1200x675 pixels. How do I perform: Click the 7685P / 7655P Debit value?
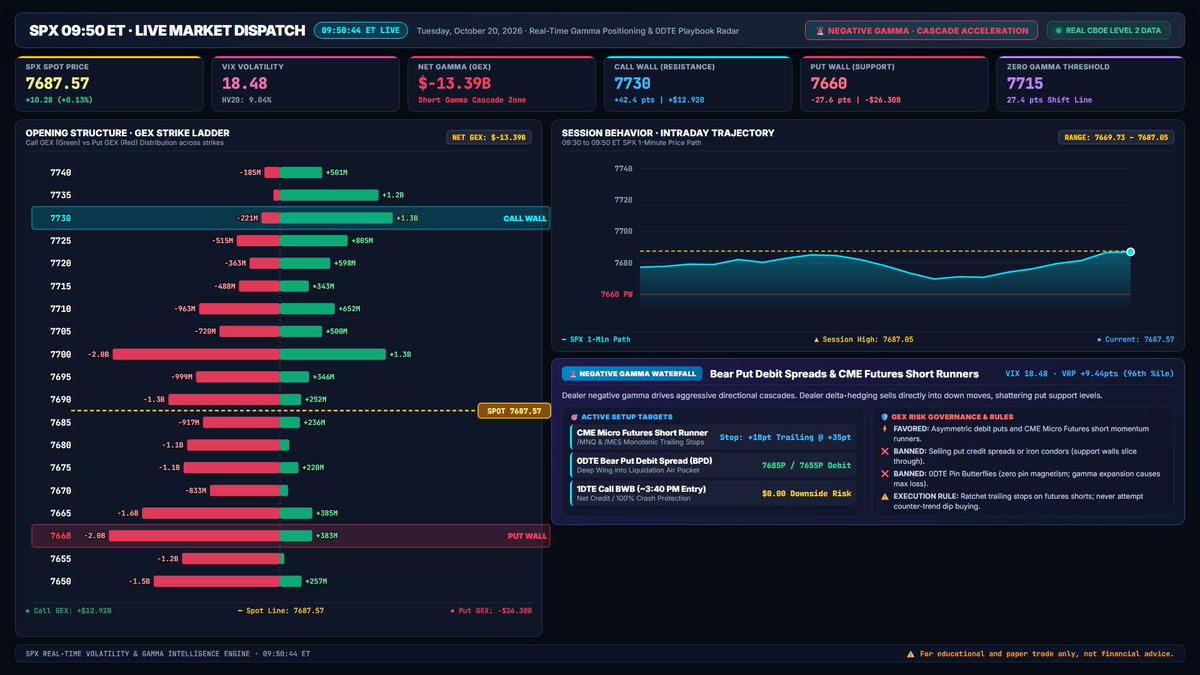[x=805, y=465]
